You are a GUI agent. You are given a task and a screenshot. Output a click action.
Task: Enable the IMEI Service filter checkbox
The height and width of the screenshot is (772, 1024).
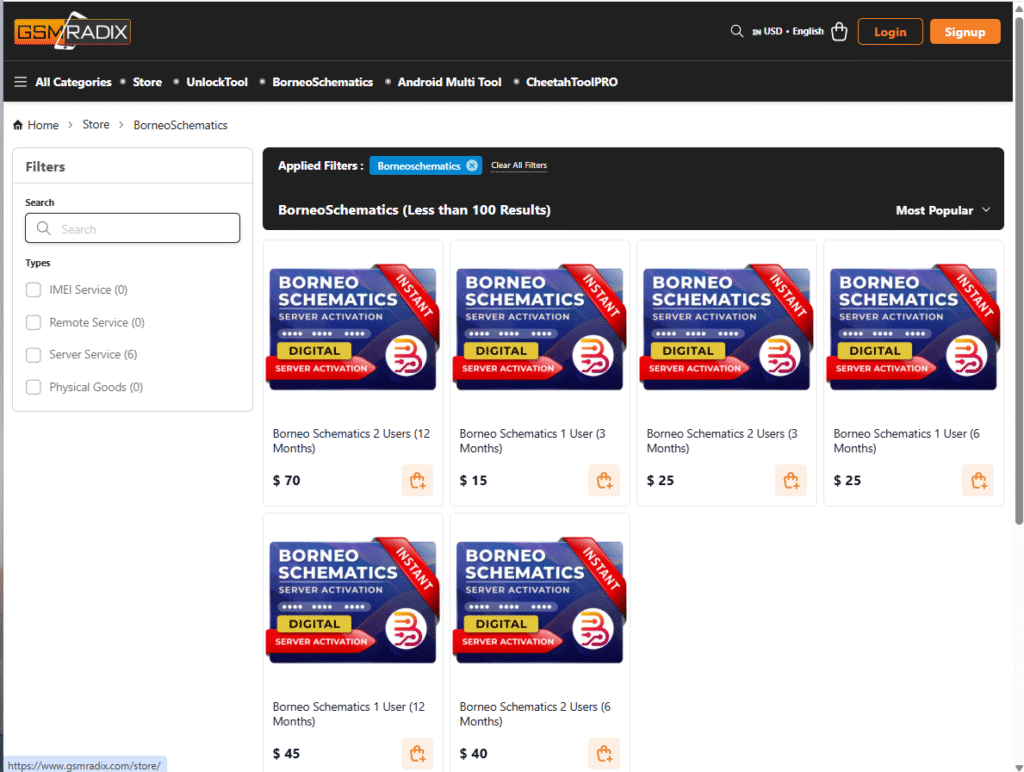33,289
